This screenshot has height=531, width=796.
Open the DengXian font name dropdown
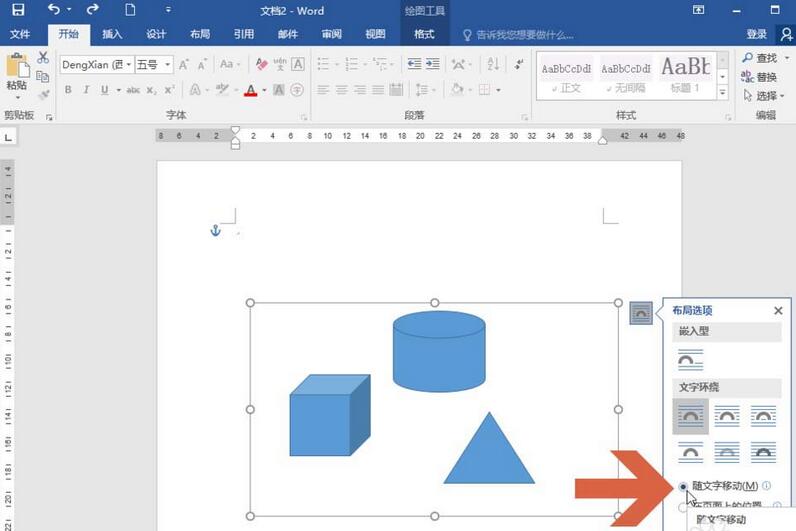point(128,64)
